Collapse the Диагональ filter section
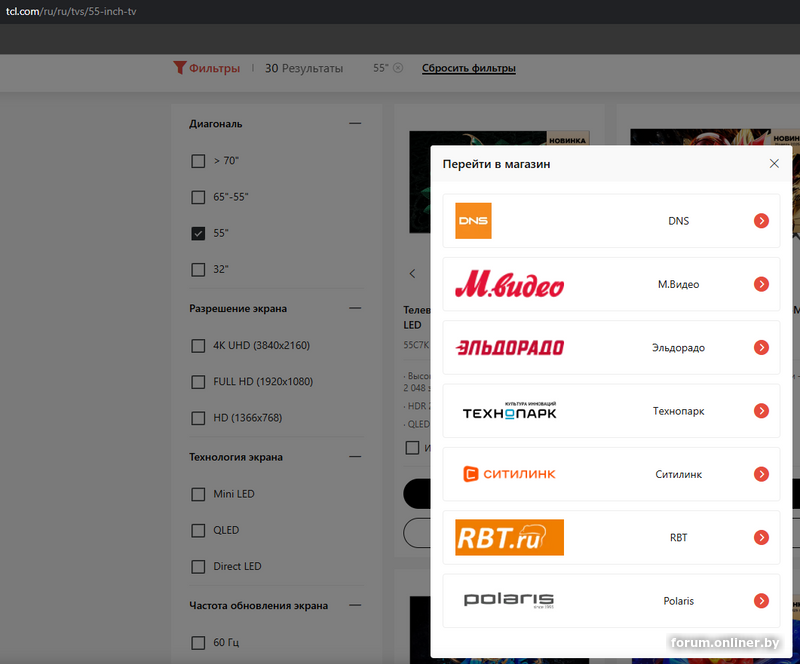Image resolution: width=800 pixels, height=664 pixels. tap(355, 124)
